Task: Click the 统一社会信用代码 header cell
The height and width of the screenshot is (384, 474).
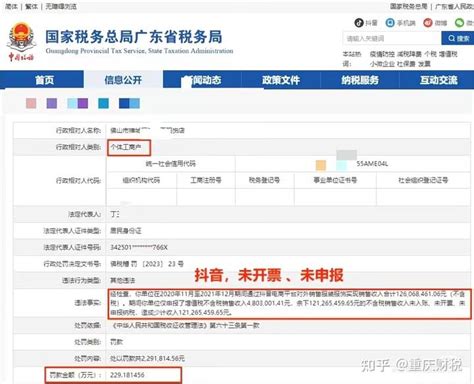Action: pos(170,164)
